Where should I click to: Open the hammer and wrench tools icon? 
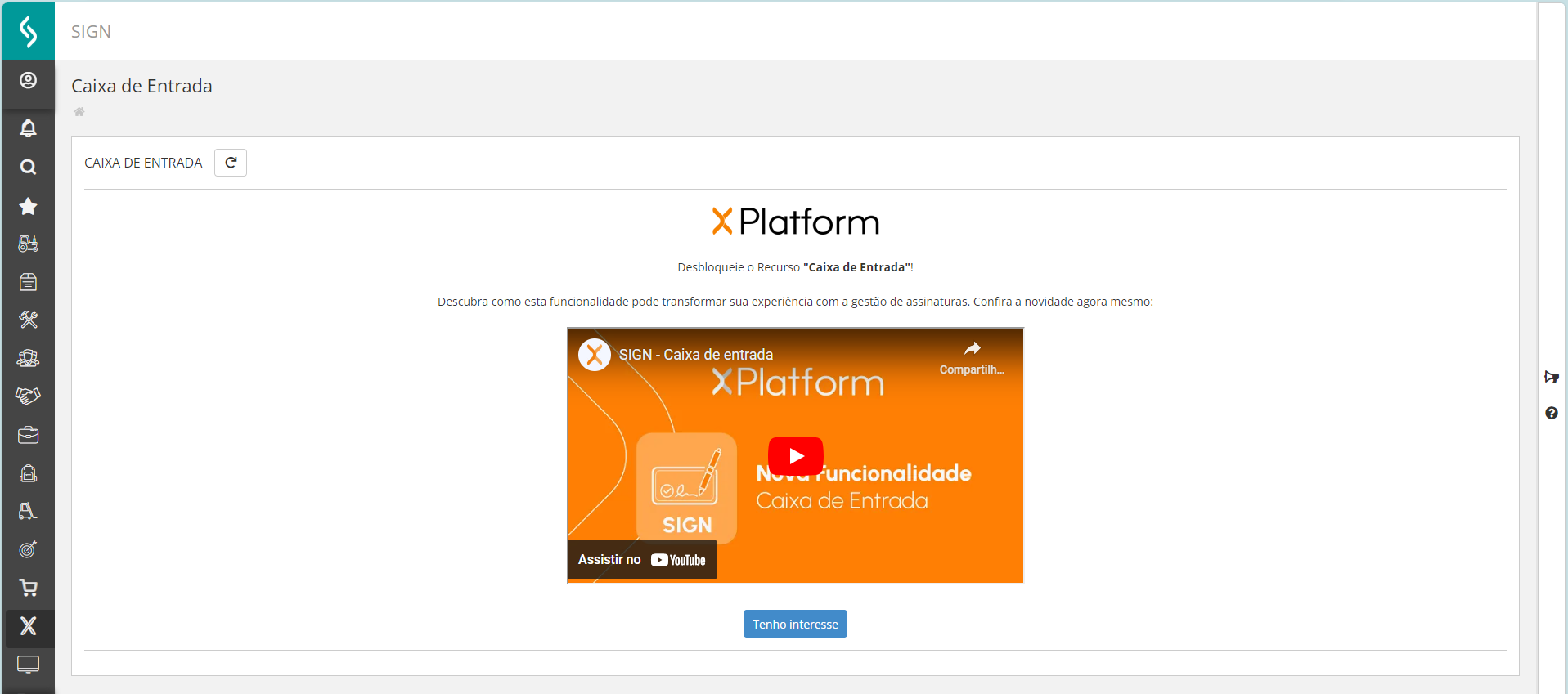tap(28, 320)
